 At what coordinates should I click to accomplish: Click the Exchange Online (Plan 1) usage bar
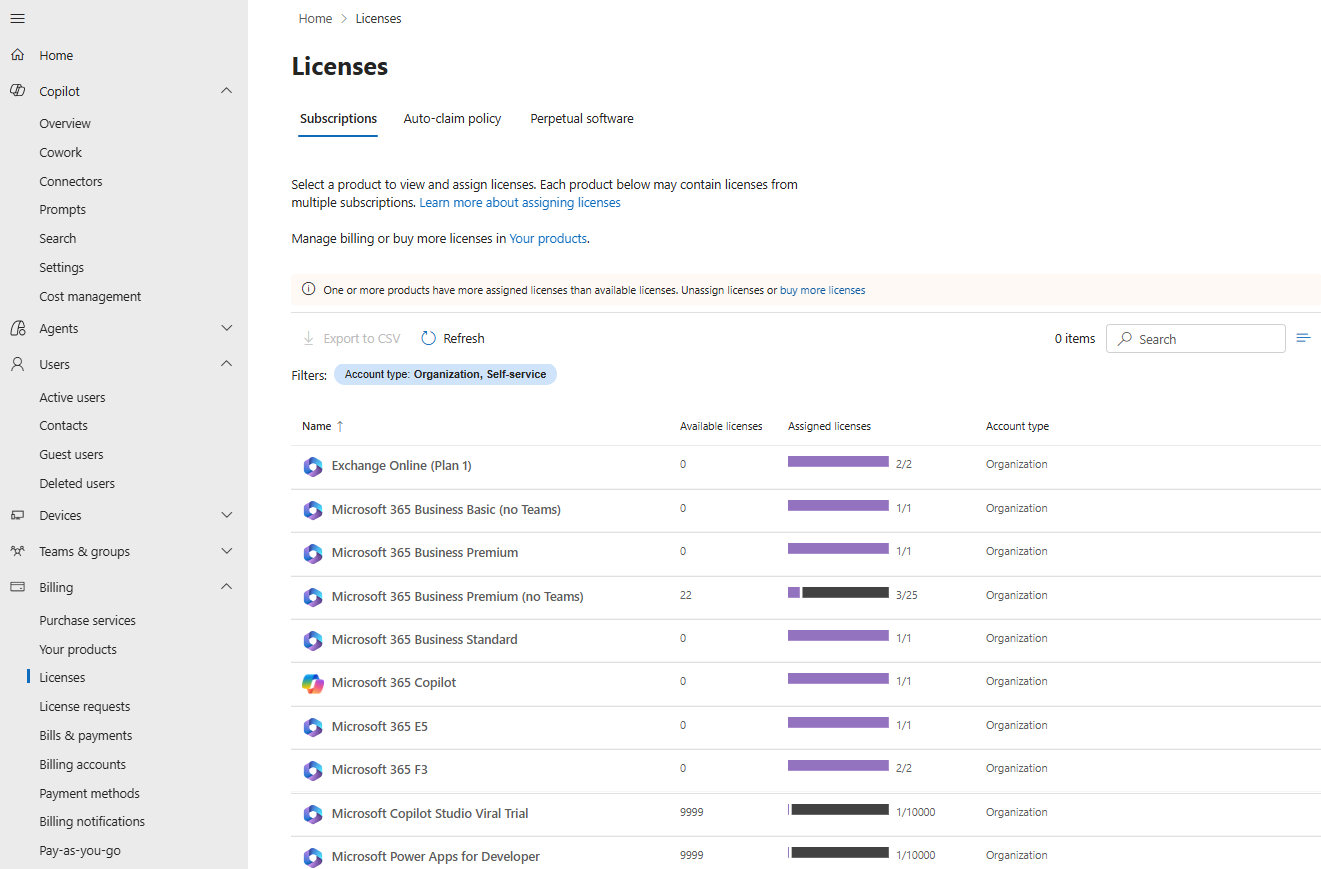pyautogui.click(x=838, y=462)
